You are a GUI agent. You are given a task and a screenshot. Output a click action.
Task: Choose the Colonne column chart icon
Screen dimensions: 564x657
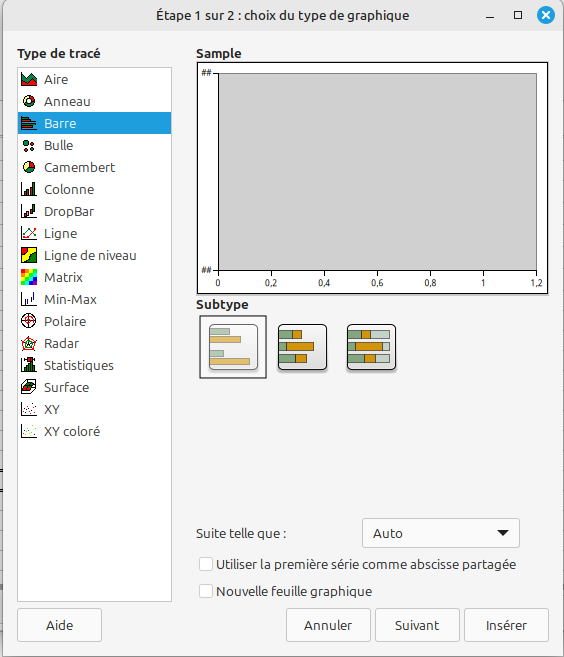pos(29,189)
